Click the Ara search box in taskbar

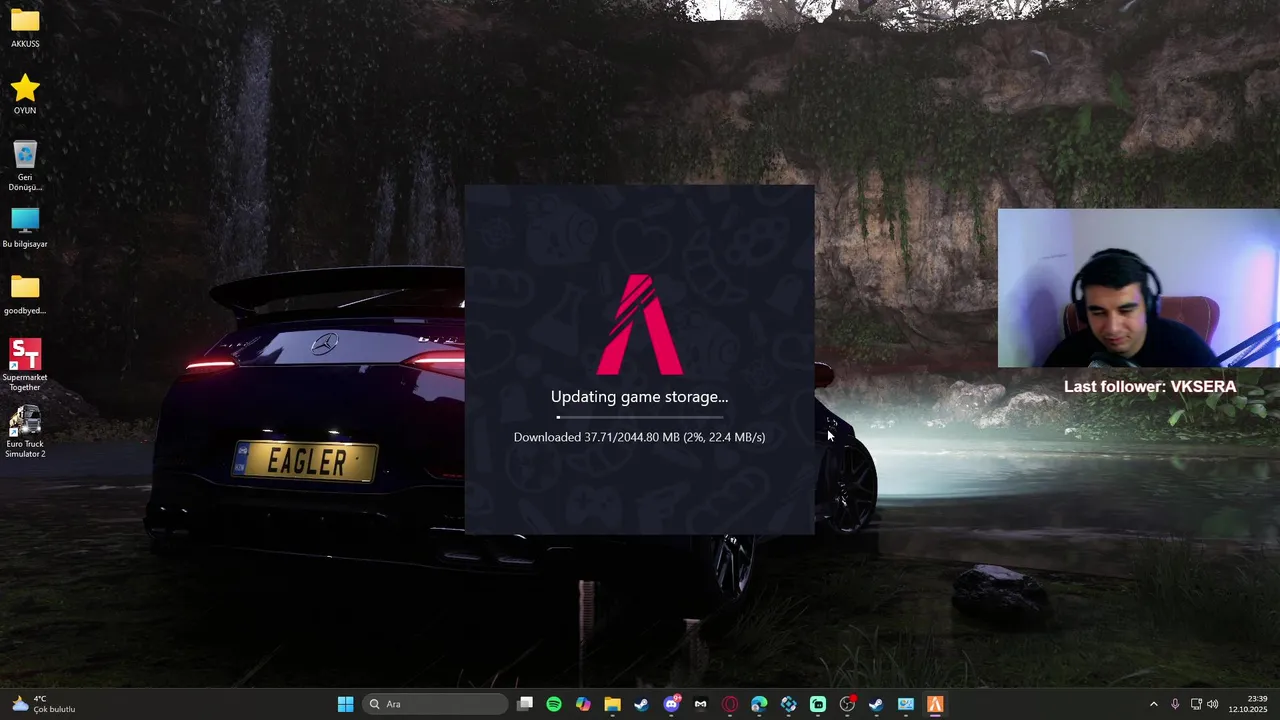(x=435, y=704)
